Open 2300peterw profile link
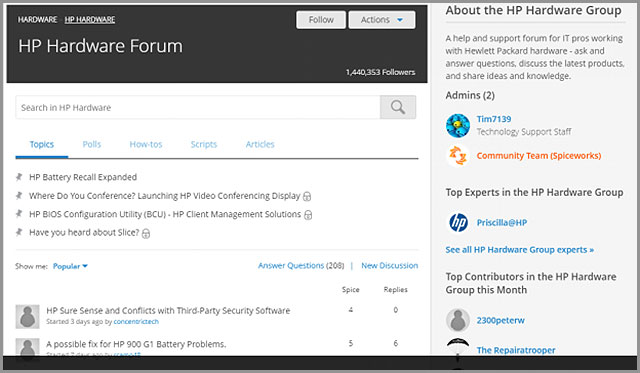Image resolution: width=640 pixels, height=373 pixels. tap(500, 320)
